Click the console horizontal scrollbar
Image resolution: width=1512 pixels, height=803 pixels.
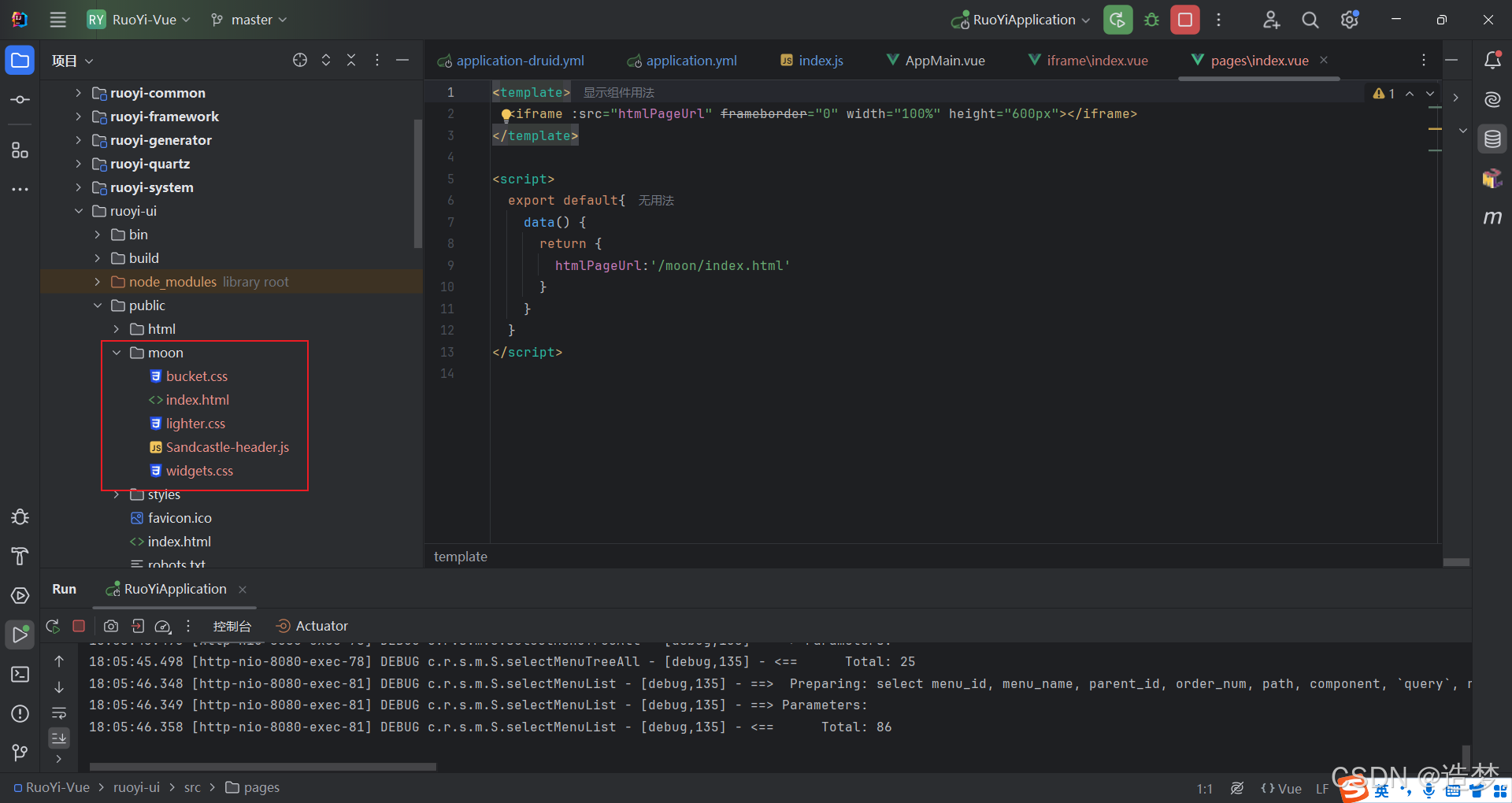pyautogui.click(x=263, y=766)
